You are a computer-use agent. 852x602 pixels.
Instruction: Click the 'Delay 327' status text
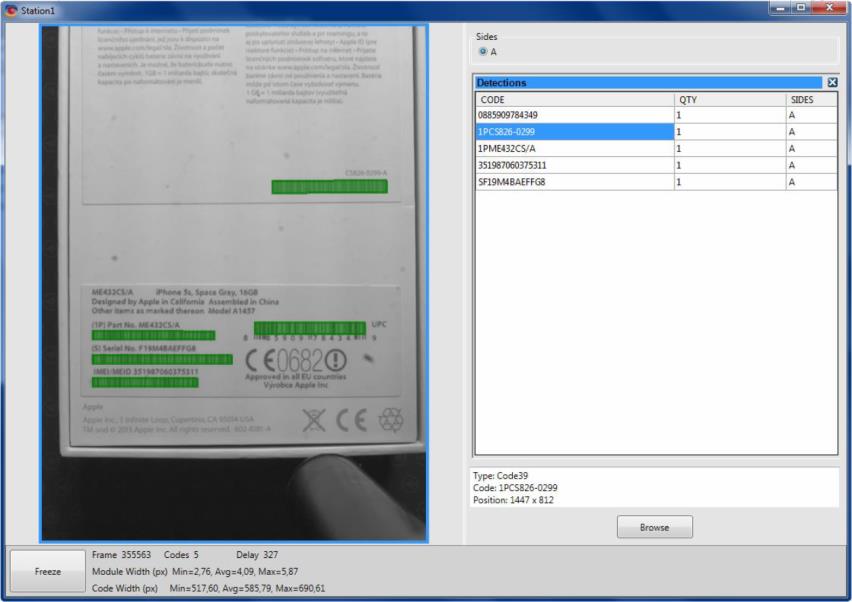(x=257, y=555)
